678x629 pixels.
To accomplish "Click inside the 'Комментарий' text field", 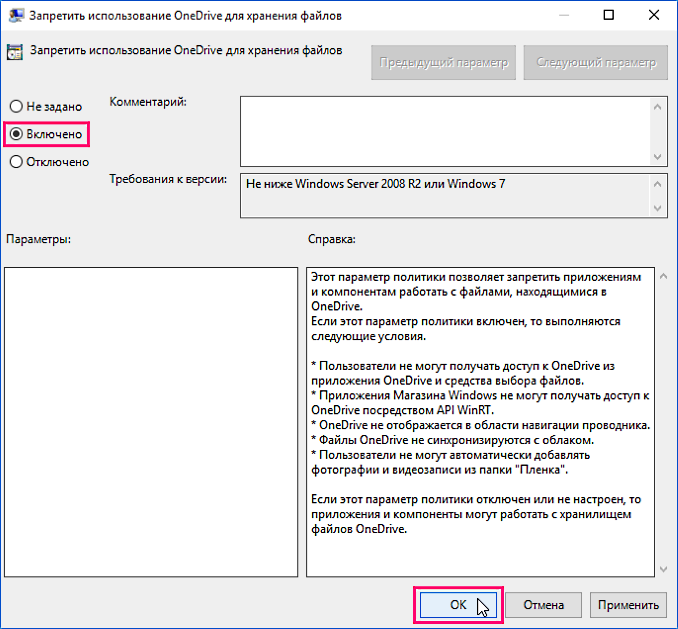I will pyautogui.click(x=445, y=131).
